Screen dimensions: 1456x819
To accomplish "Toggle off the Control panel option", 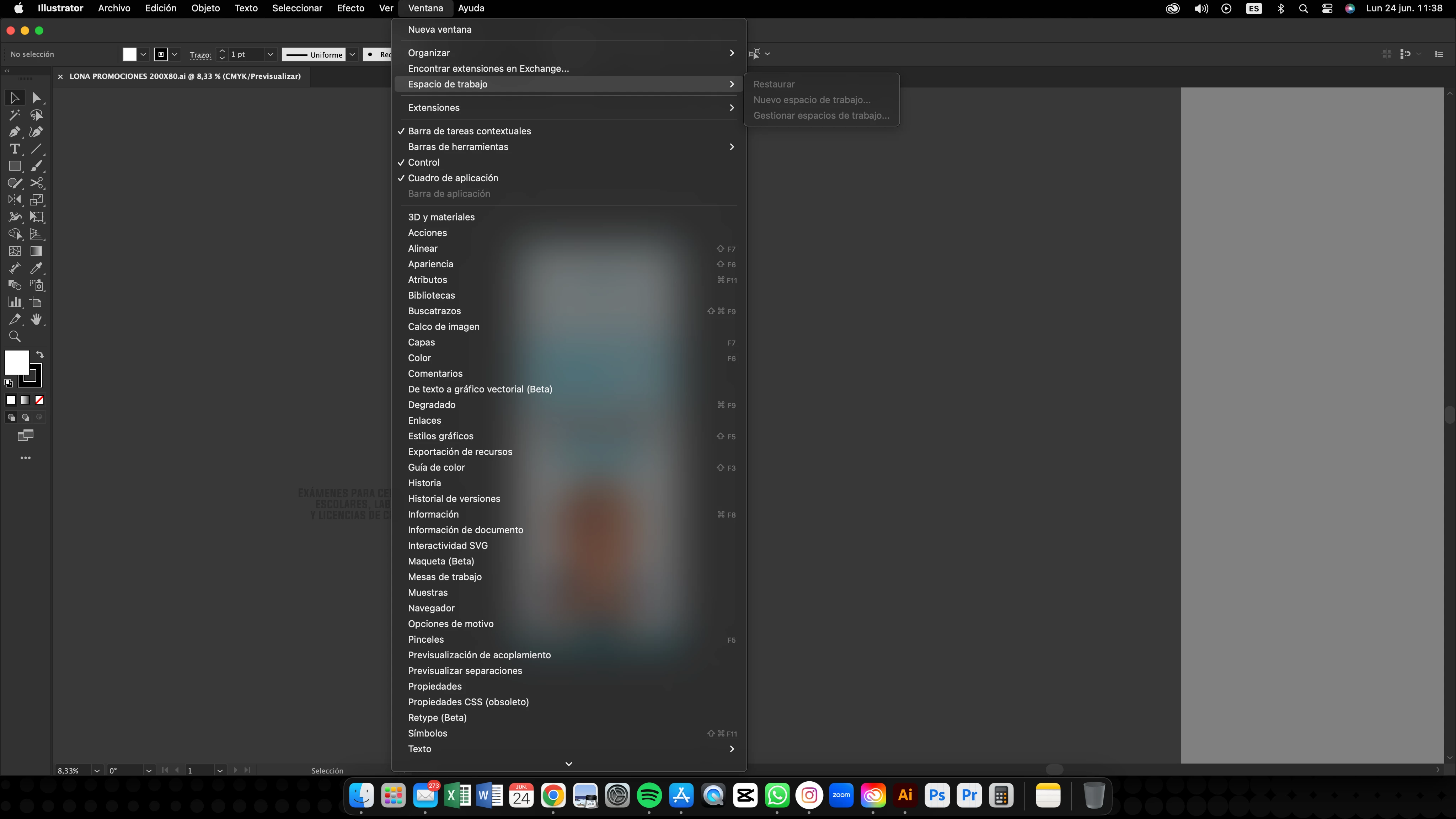I will [423, 162].
